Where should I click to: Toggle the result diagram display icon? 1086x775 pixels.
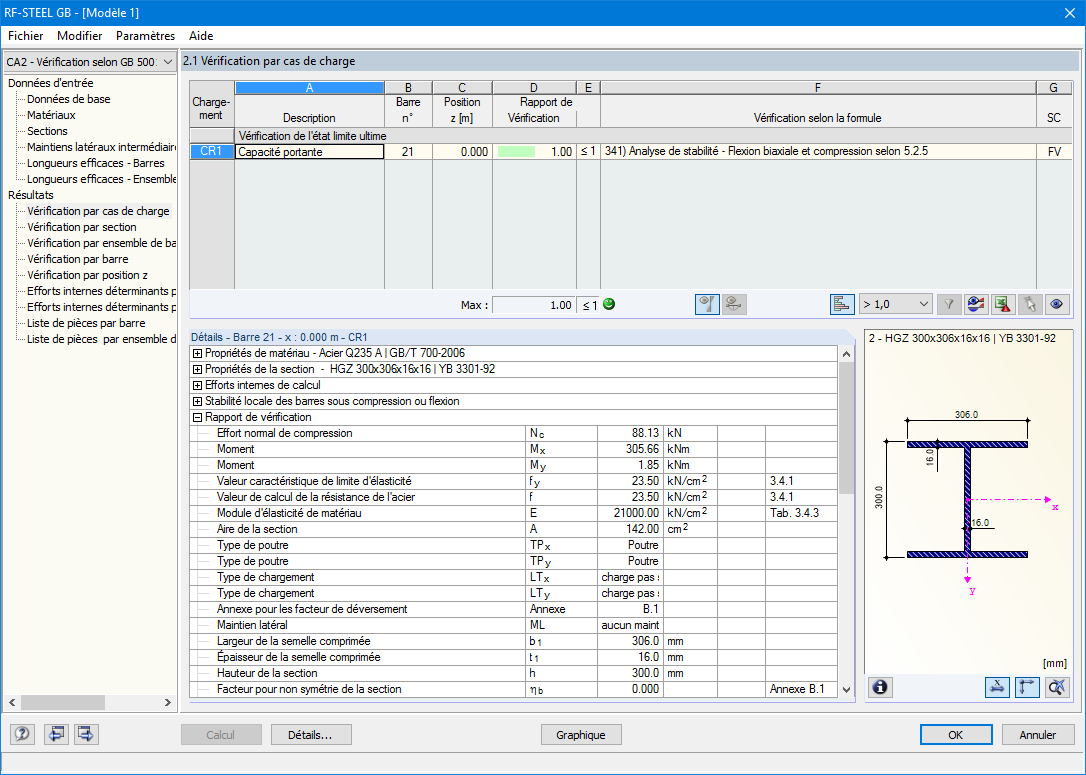tap(707, 304)
